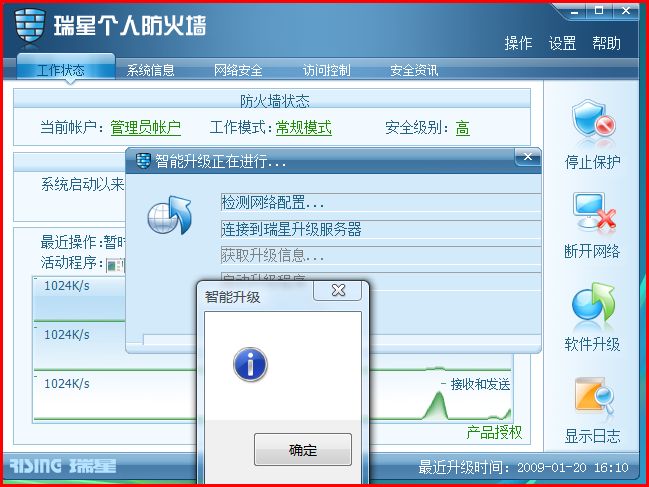649x487 pixels.
Task: Click the 软件升级 label
Action: click(x=592, y=344)
